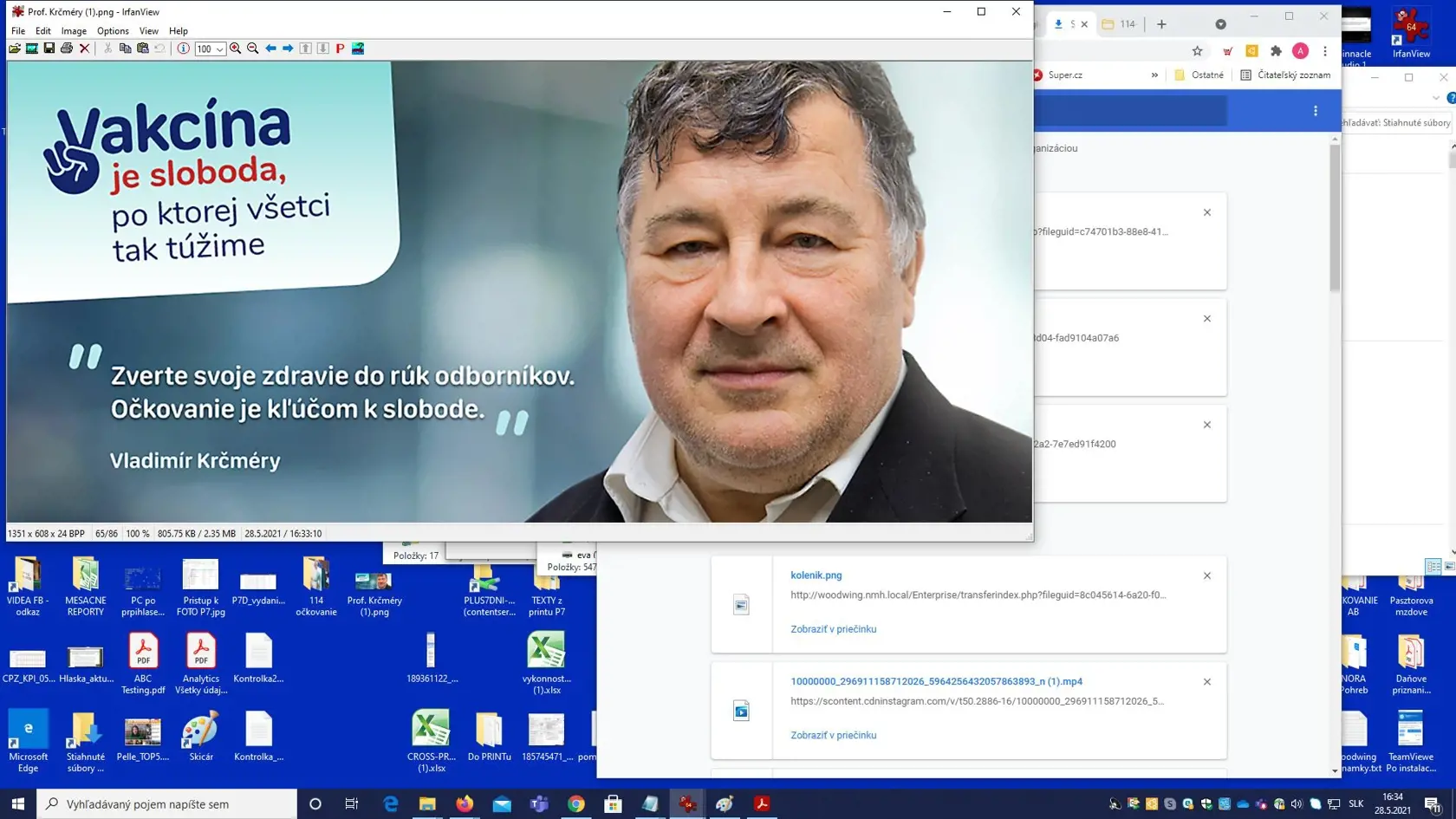Select the Microsoft Edge desktop shortcut
The width and height of the screenshot is (1456, 819).
28,742
